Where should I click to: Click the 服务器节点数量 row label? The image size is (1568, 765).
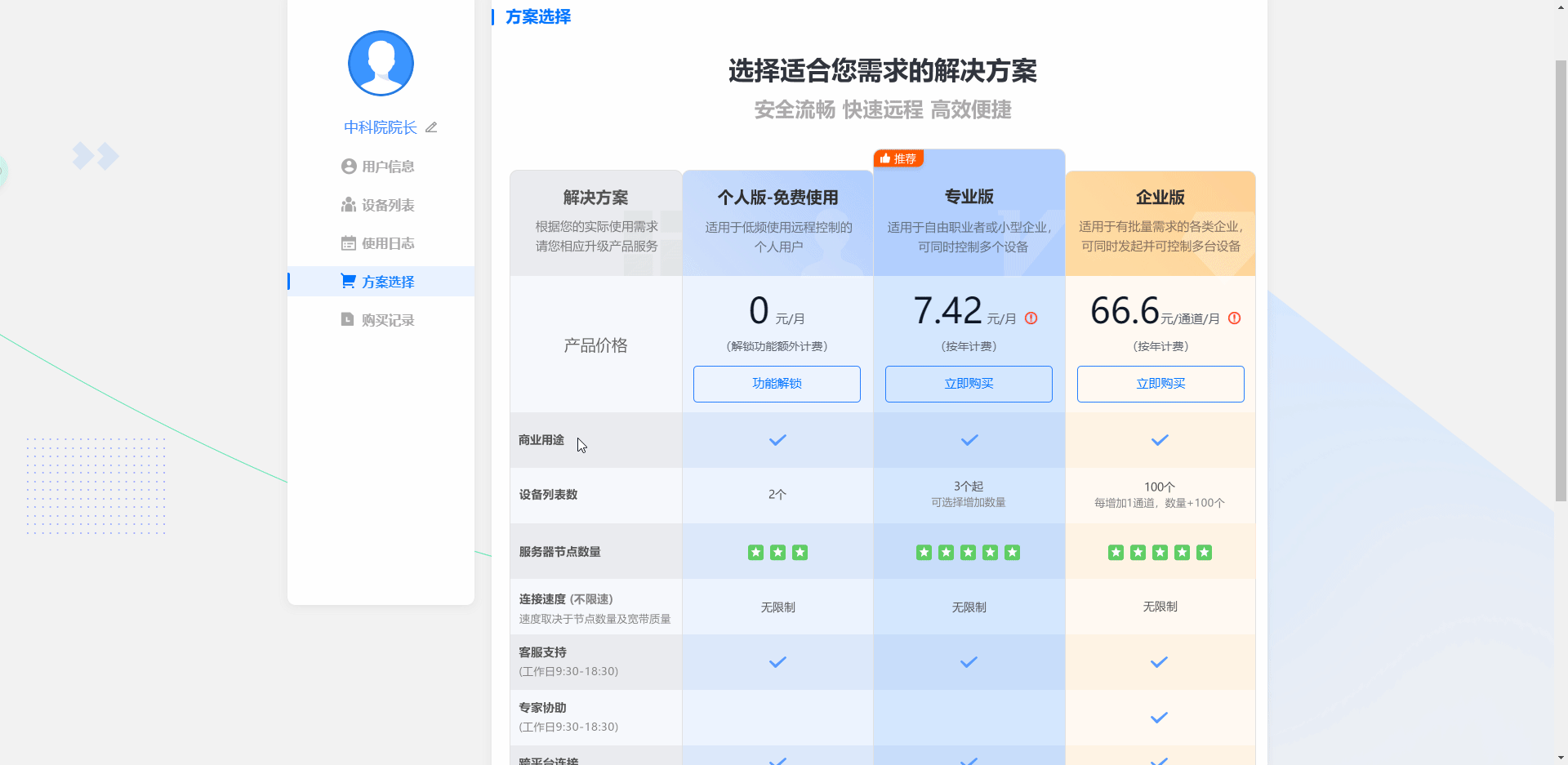click(x=560, y=552)
